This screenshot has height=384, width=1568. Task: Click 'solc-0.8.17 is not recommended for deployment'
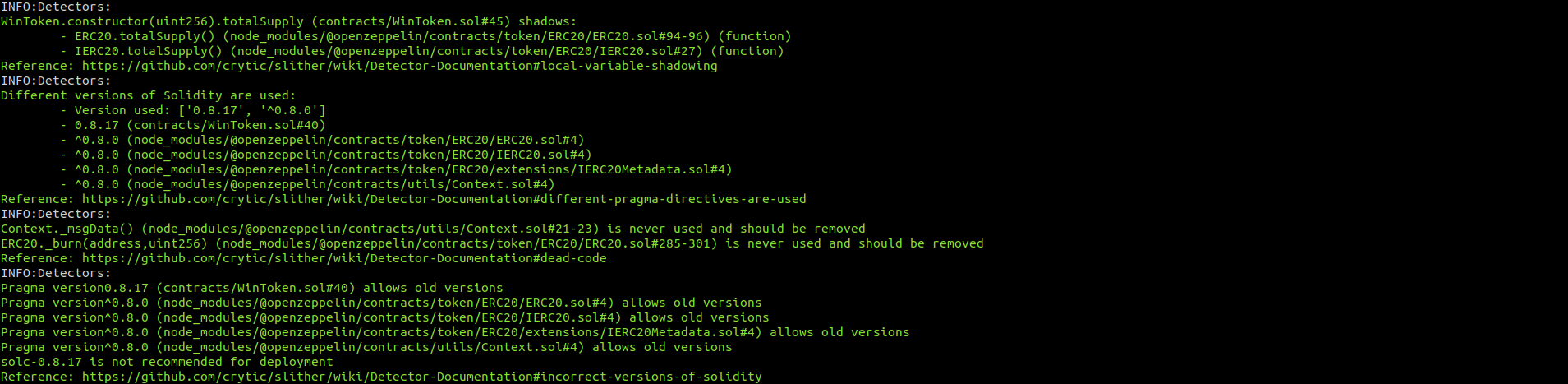click(167, 362)
